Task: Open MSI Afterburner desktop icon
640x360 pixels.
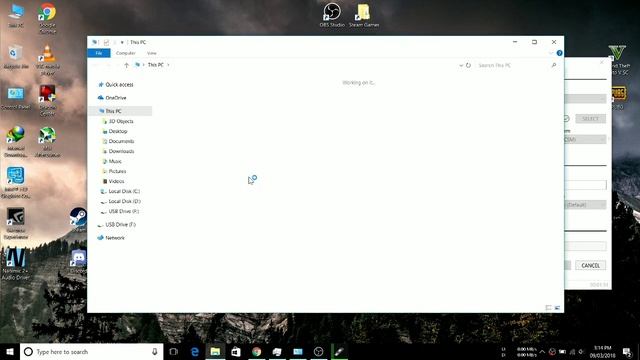Action: [x=47, y=141]
